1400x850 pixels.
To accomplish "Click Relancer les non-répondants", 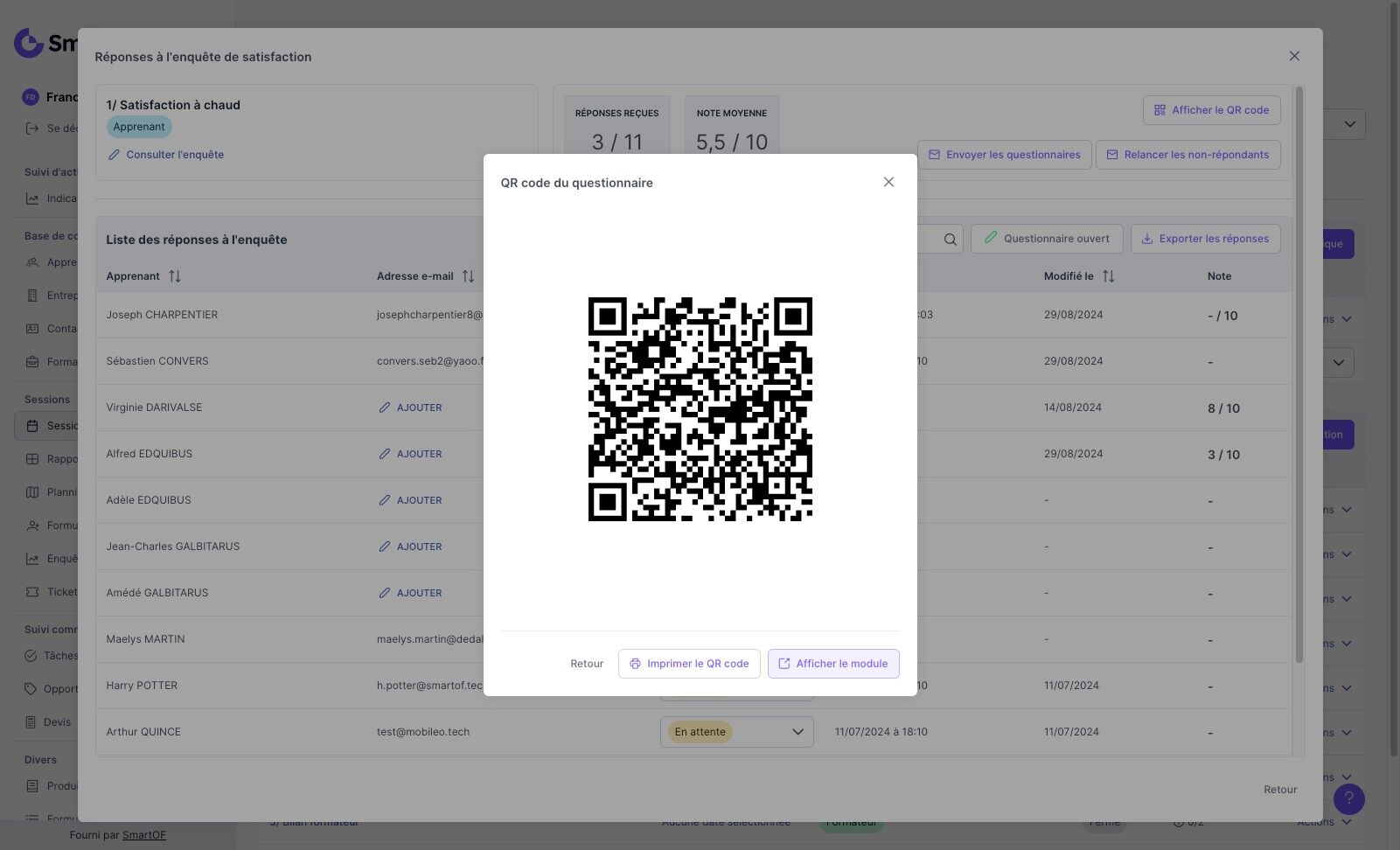I will (1188, 155).
